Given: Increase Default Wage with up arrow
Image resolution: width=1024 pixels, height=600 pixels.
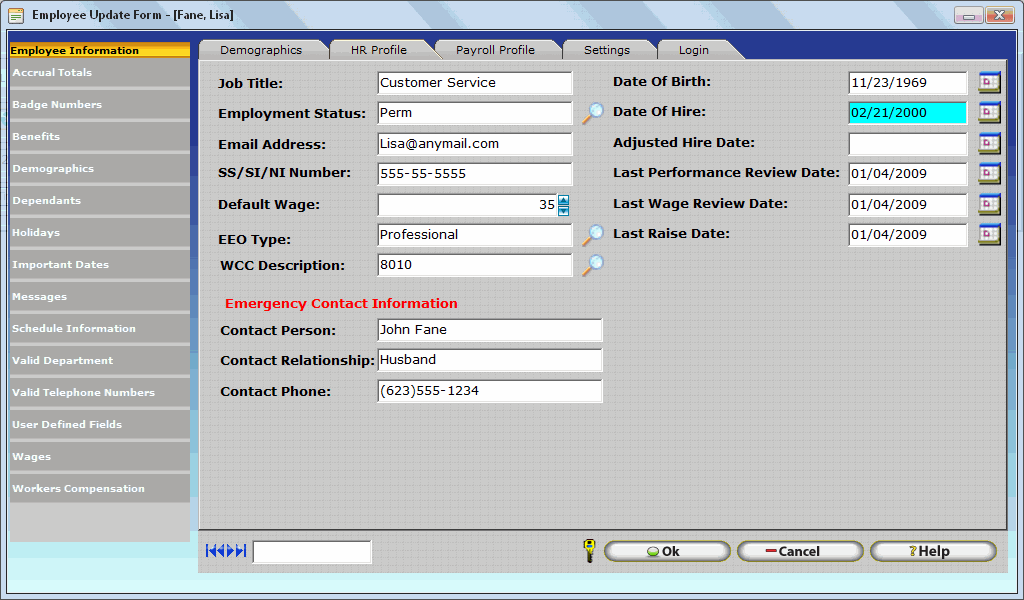Looking at the screenshot, I should tap(563, 200).
